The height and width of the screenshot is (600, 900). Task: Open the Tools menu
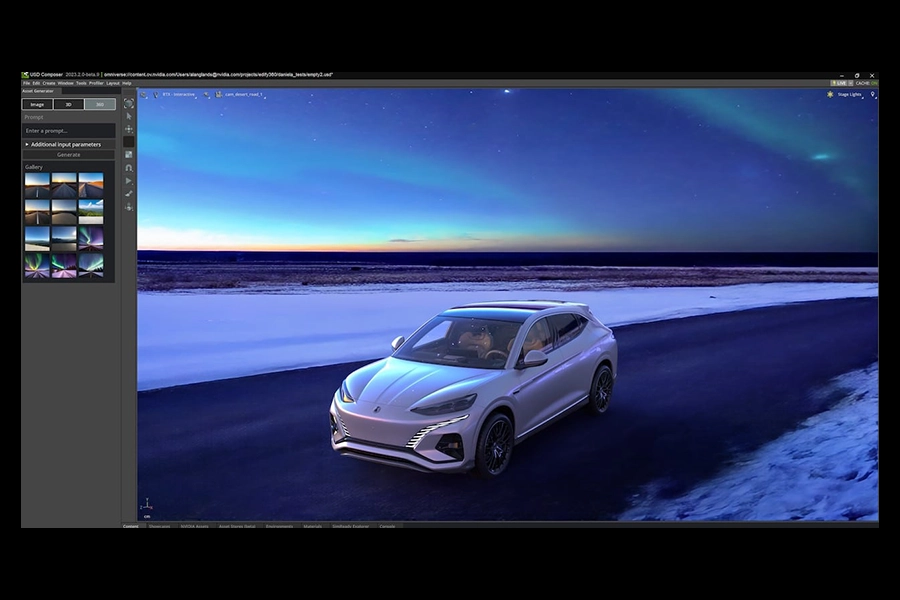point(81,83)
